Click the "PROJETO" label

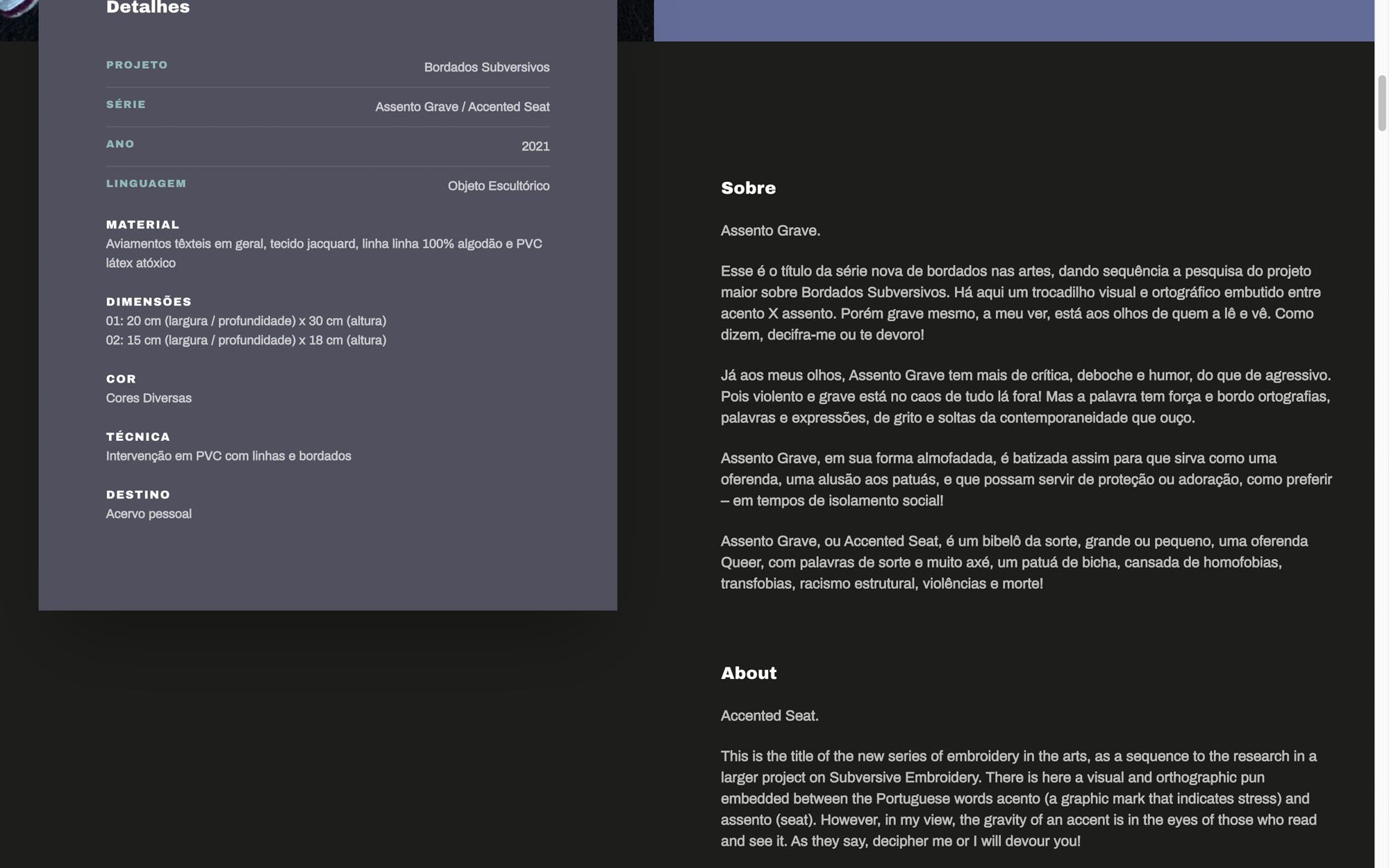(x=137, y=65)
